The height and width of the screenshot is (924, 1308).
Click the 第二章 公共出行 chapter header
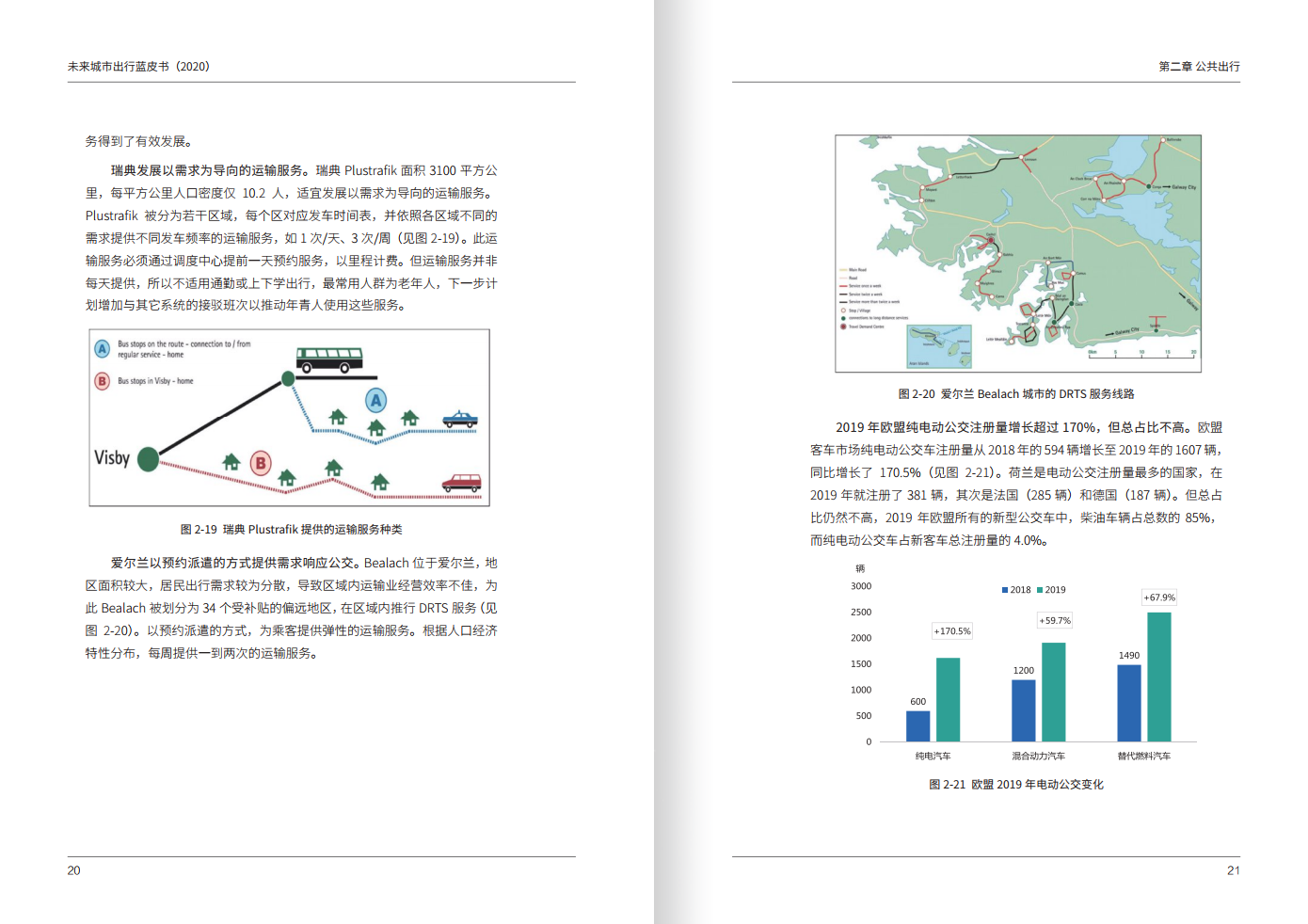pos(1198,67)
